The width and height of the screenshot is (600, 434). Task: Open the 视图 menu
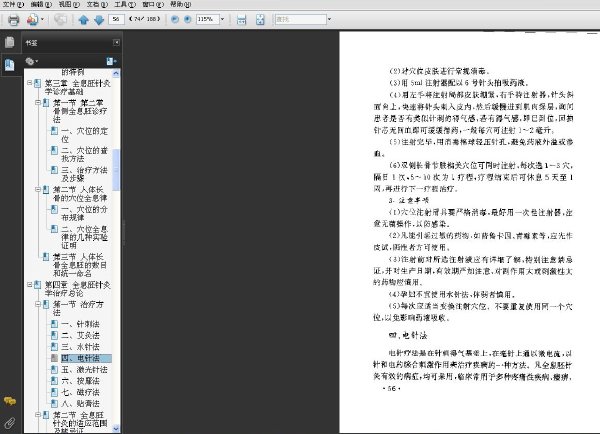click(x=69, y=4)
